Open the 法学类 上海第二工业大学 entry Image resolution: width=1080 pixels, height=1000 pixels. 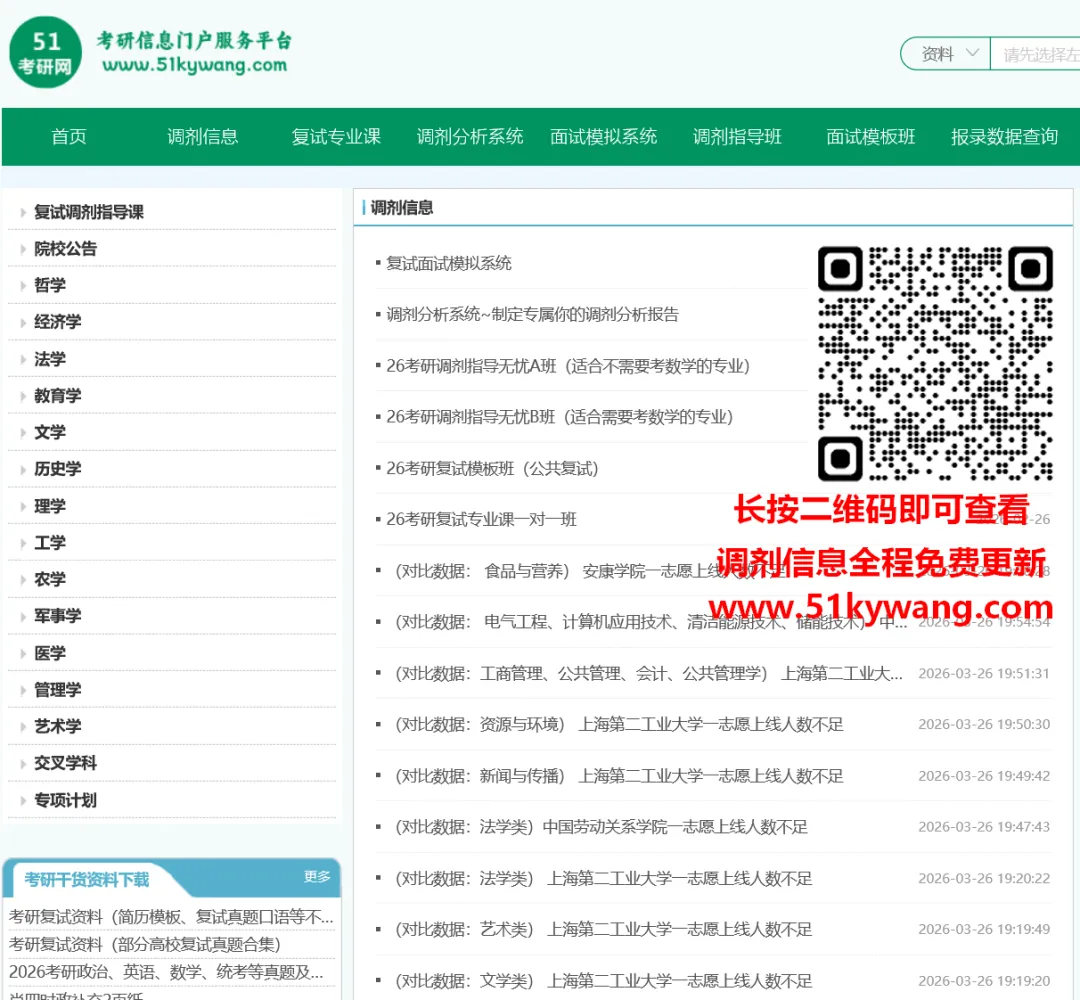(x=603, y=879)
